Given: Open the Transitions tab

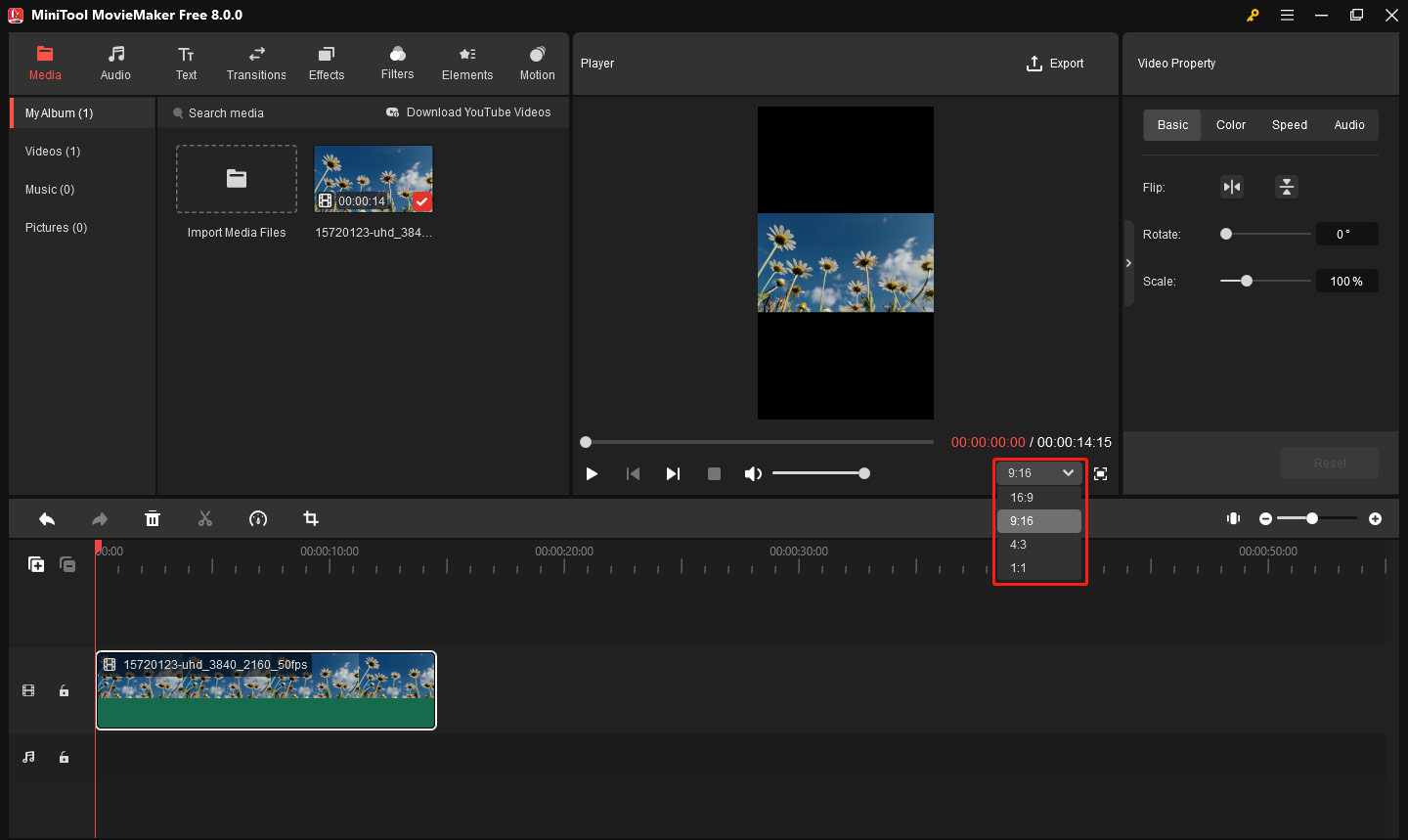Looking at the screenshot, I should click(x=256, y=64).
